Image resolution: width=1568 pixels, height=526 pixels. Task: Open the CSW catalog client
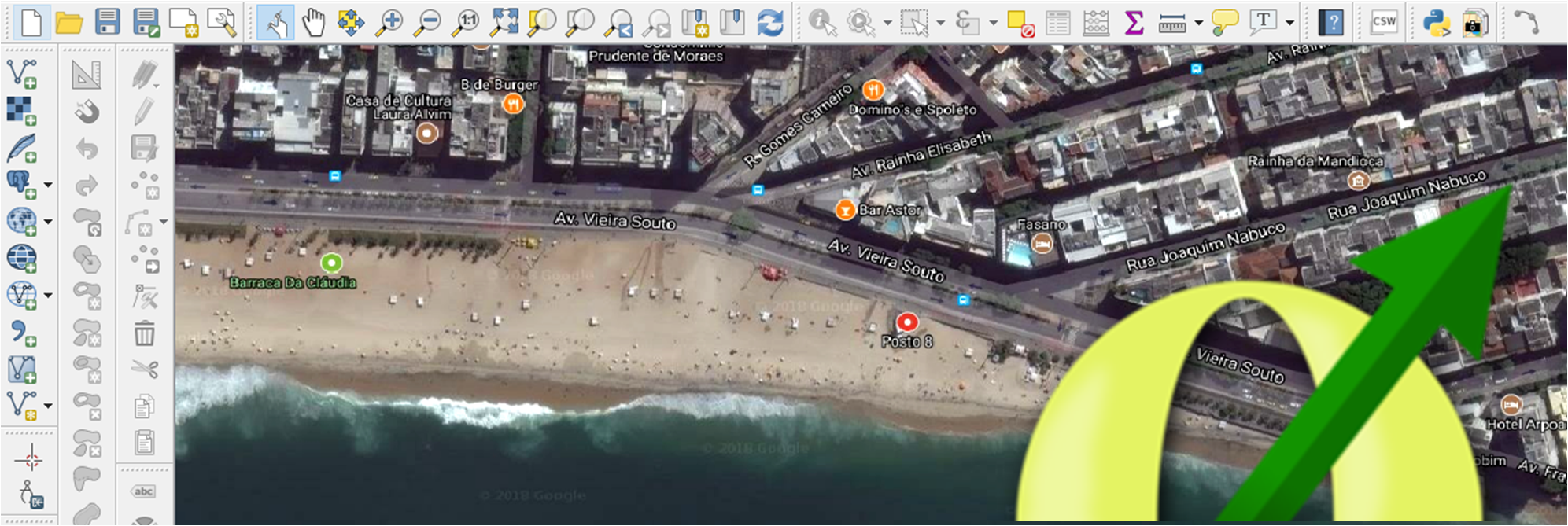(1383, 22)
